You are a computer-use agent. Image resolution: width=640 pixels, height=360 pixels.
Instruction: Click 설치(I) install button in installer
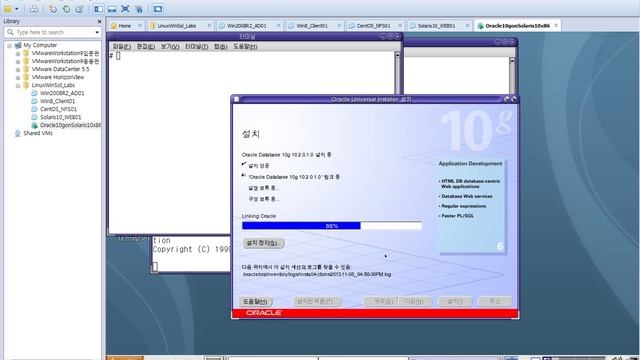(455, 302)
